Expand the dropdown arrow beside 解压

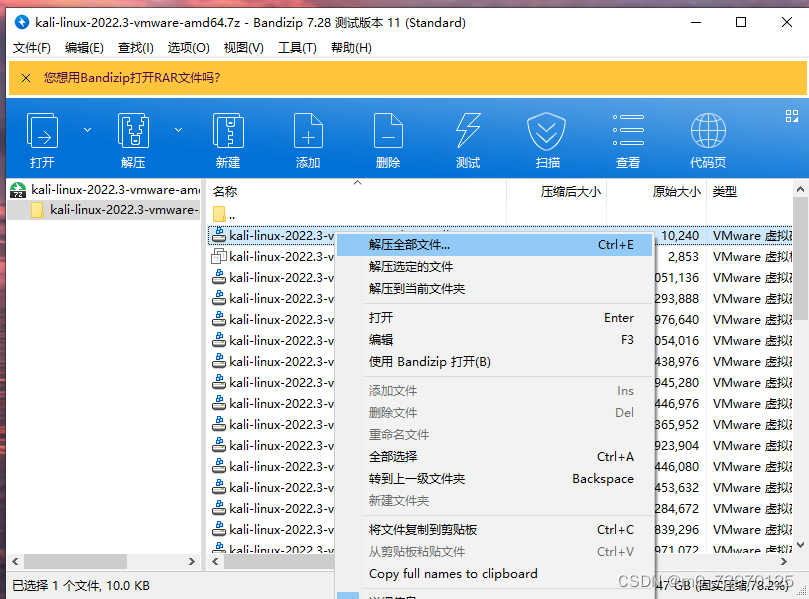(x=179, y=130)
